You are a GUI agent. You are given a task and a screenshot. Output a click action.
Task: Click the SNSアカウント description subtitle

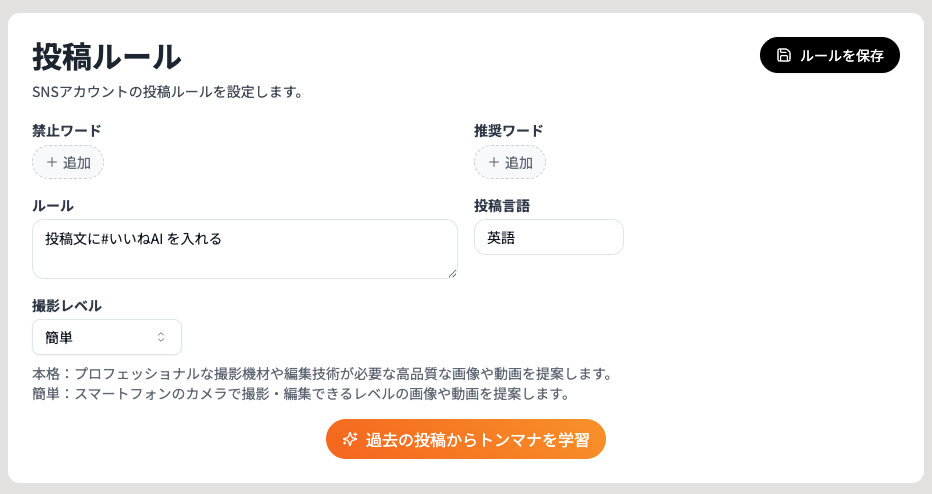(167, 92)
